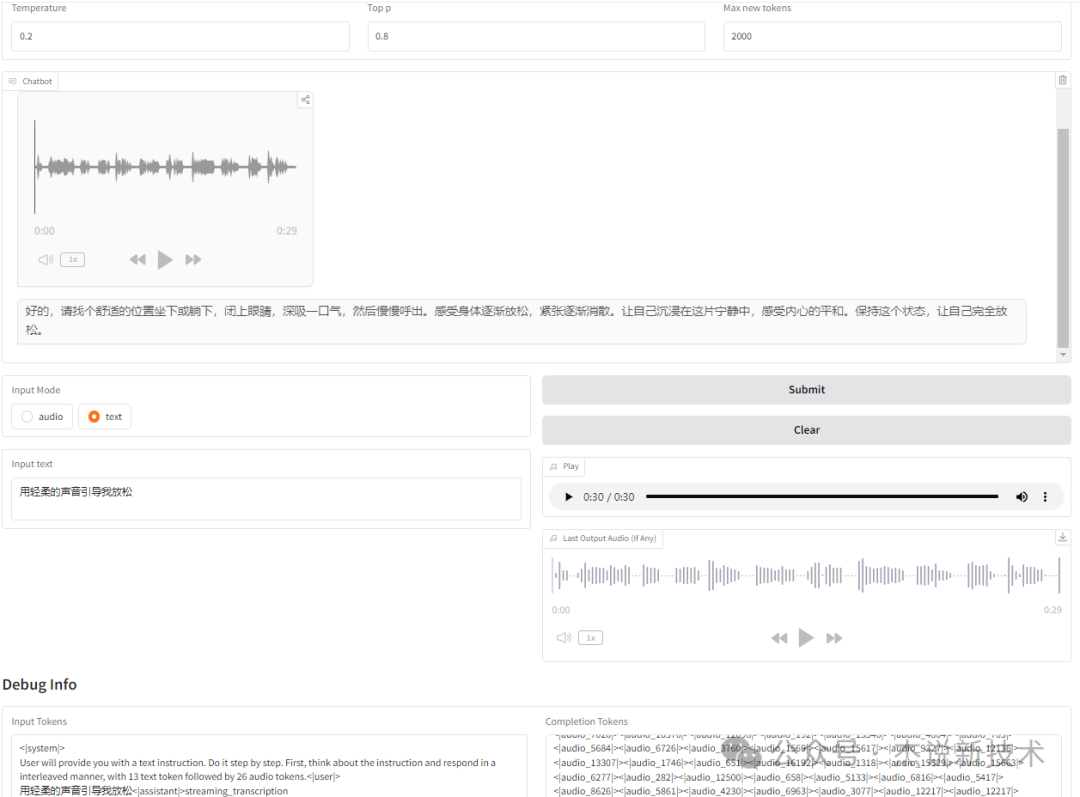Viewport: 1080px width, 797px height.
Task: Fast-forward the chatbot audio message
Action: 193,260
